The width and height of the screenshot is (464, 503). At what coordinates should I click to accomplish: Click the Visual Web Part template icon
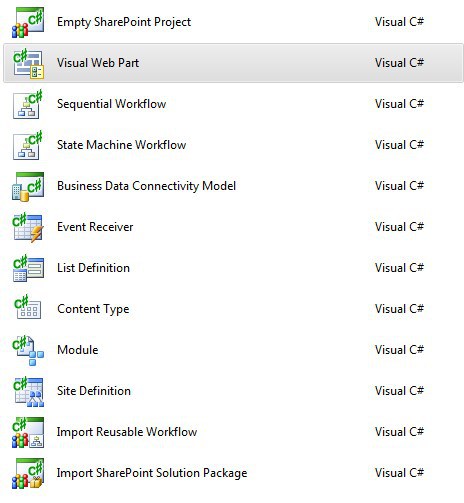(28, 63)
